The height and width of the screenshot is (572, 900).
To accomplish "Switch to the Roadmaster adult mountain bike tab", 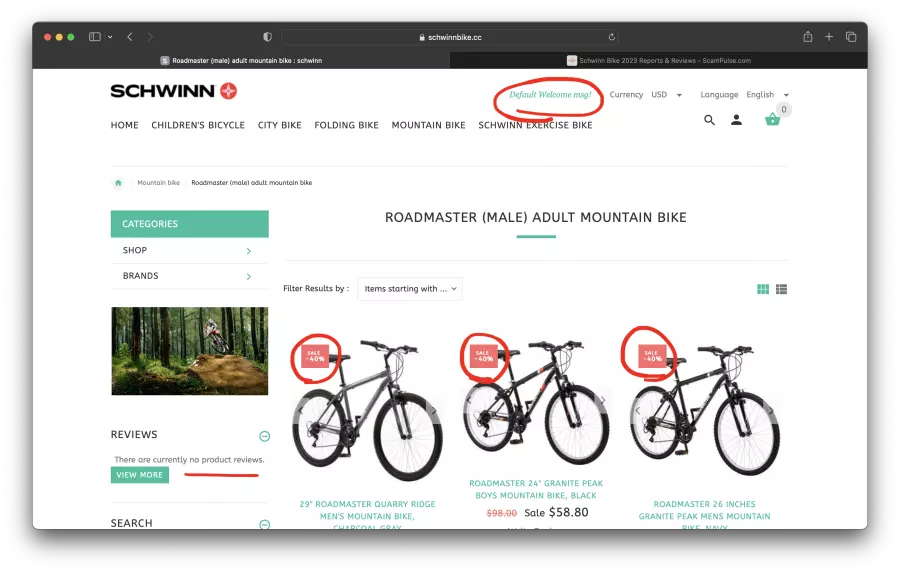I will tap(241, 60).
